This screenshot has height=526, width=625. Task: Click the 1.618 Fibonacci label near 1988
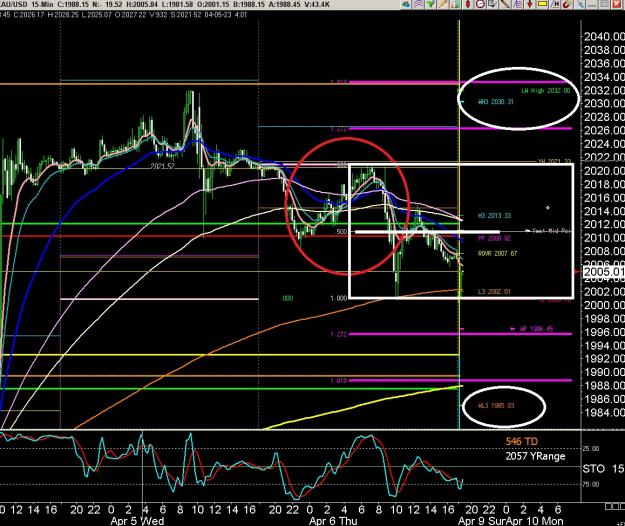click(339, 381)
